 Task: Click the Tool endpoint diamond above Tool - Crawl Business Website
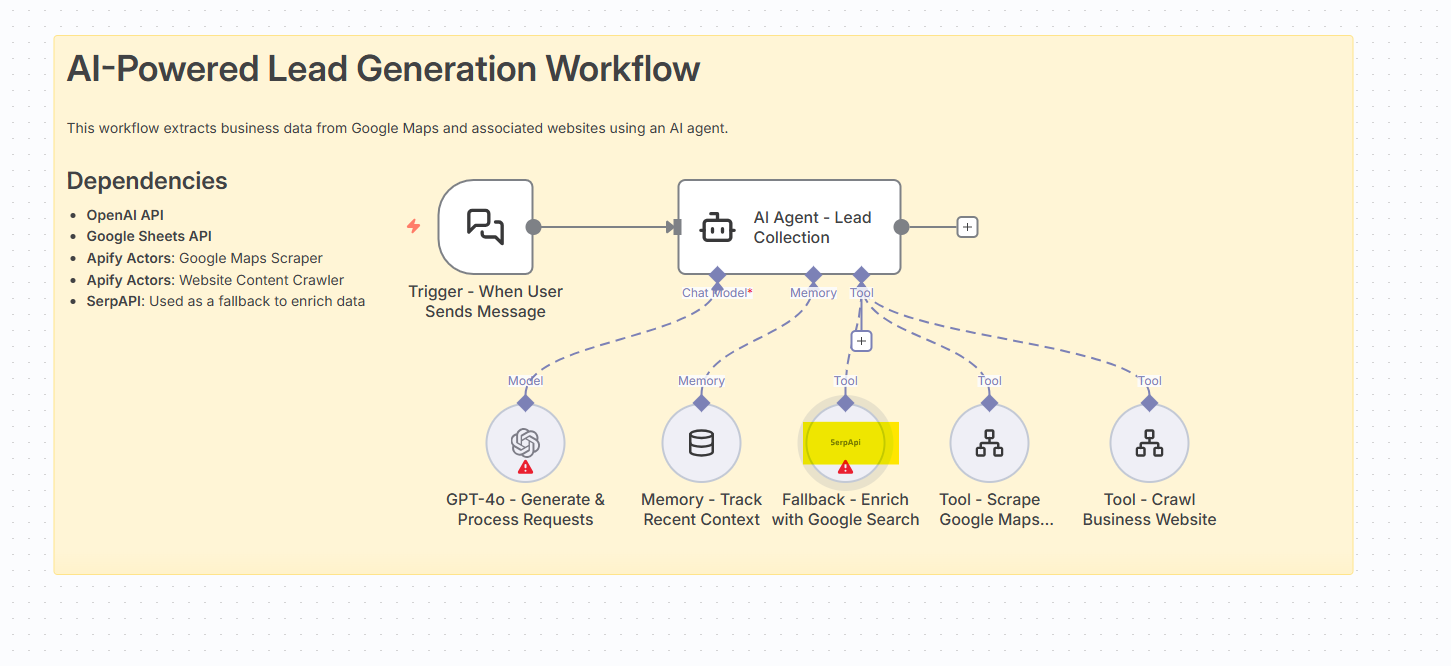1149,402
